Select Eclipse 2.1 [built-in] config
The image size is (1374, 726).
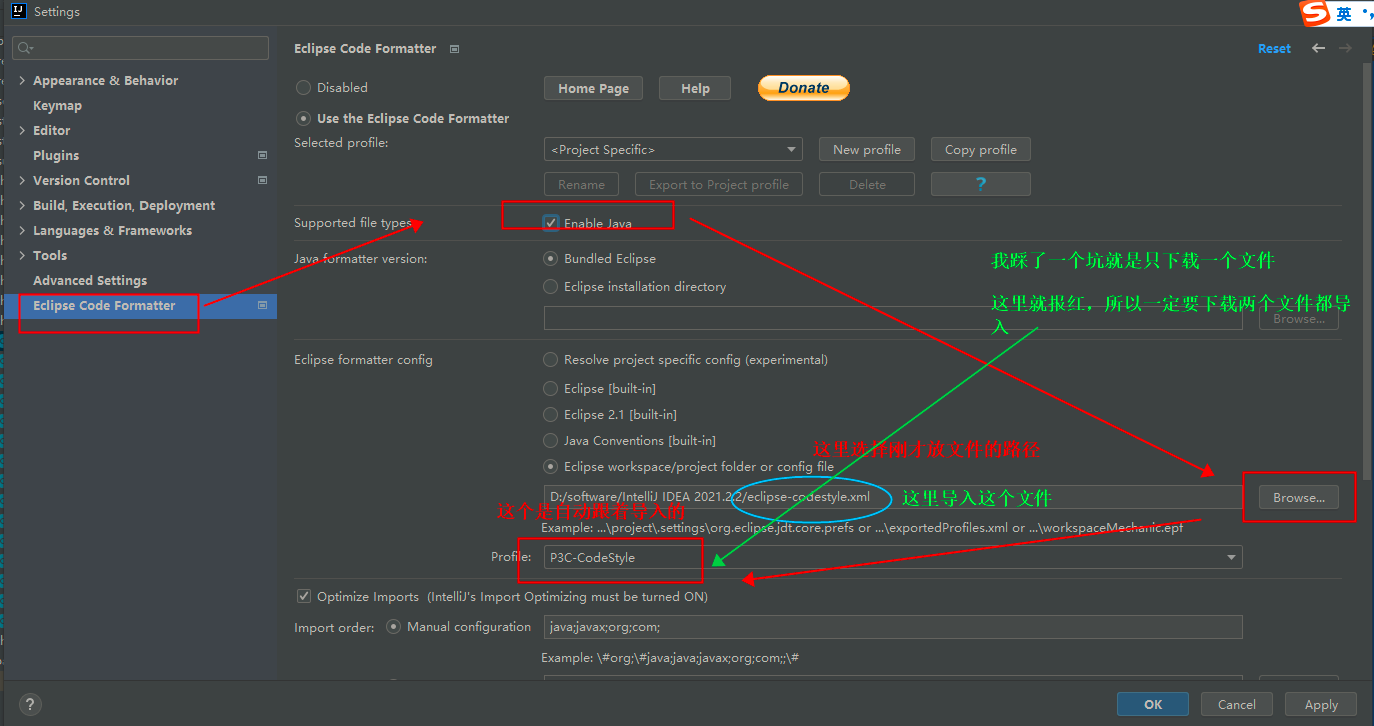coord(550,414)
